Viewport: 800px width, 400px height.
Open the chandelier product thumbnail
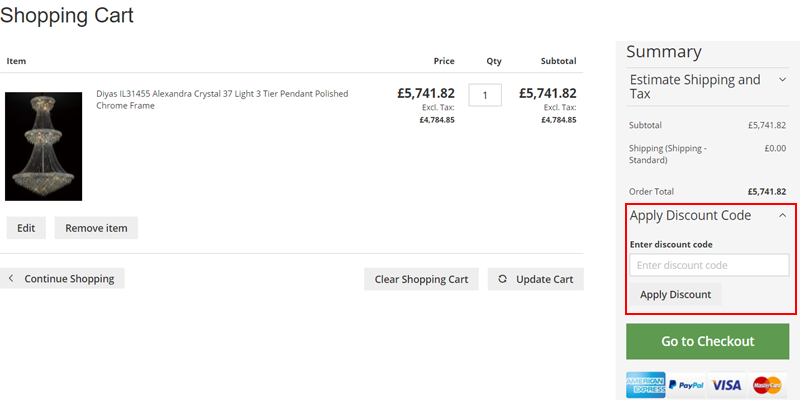tap(43, 146)
